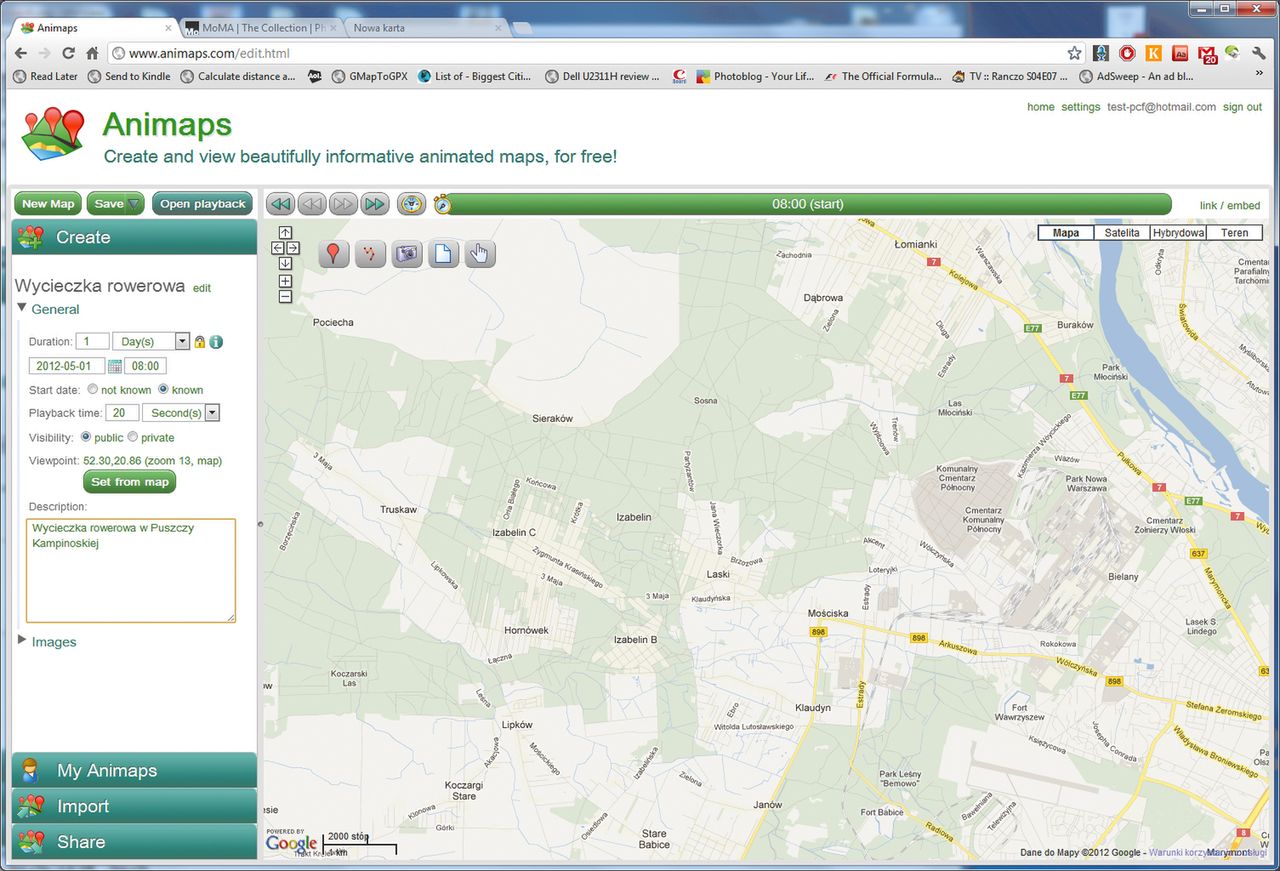Image resolution: width=1280 pixels, height=871 pixels.
Task: Click the Open playback button
Action: click(x=202, y=204)
